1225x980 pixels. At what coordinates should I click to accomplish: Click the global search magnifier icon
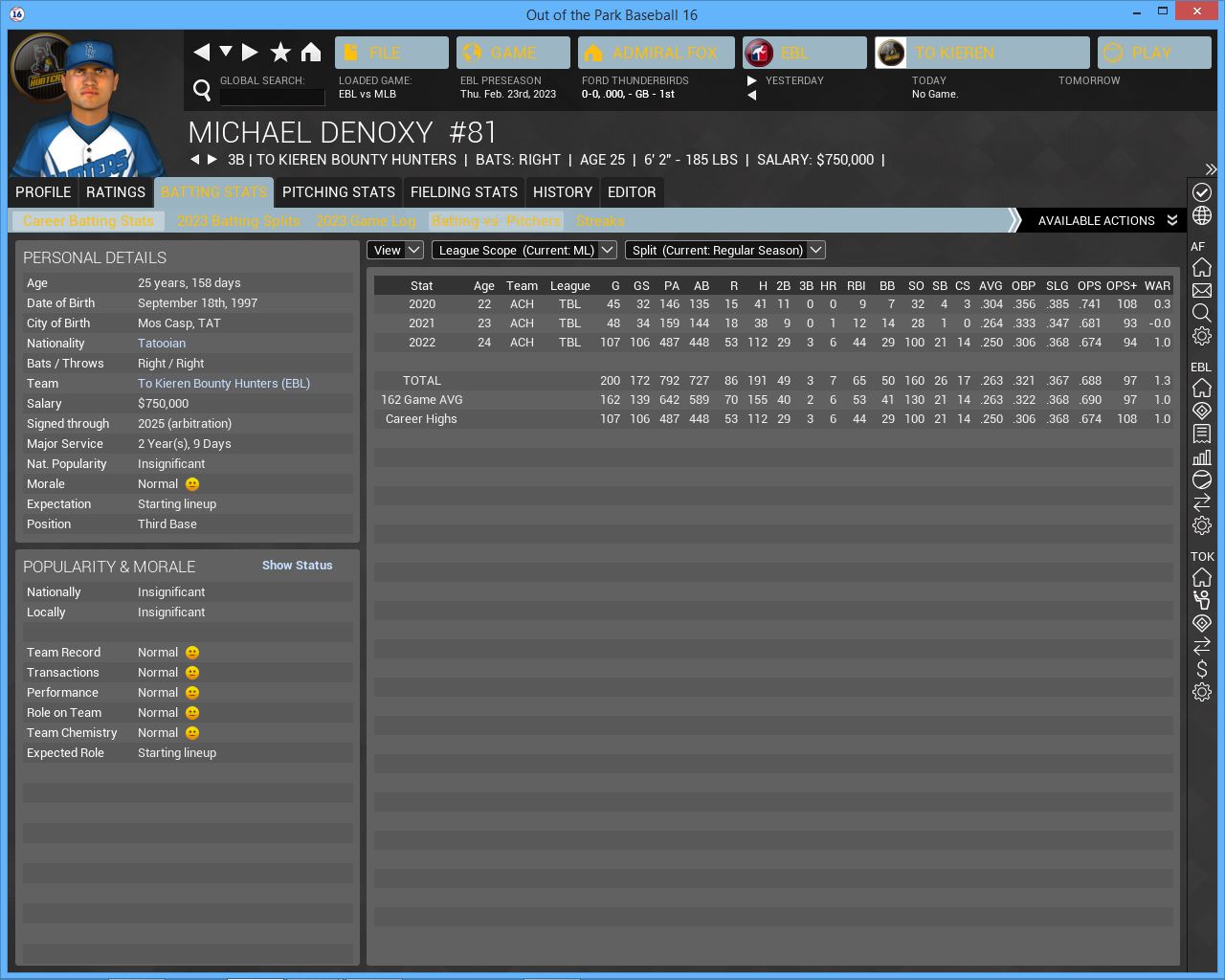[202, 90]
